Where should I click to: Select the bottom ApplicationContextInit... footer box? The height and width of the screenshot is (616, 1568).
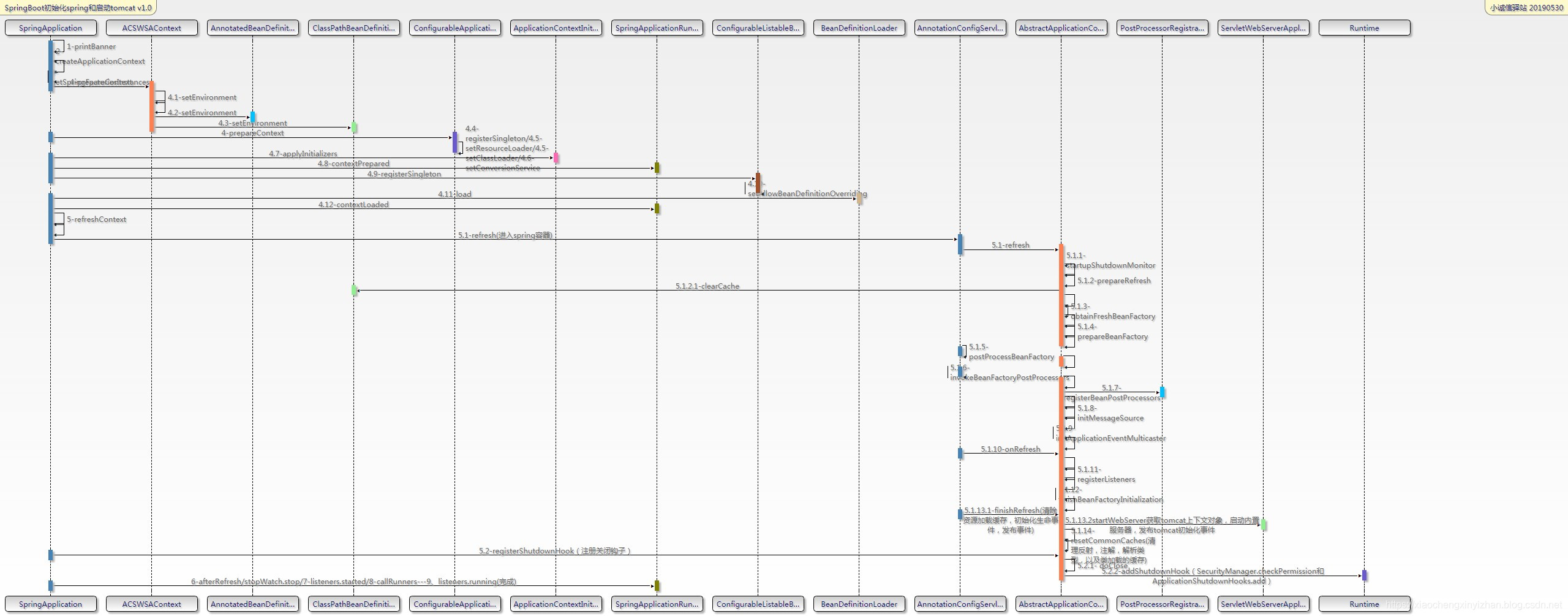(556, 604)
